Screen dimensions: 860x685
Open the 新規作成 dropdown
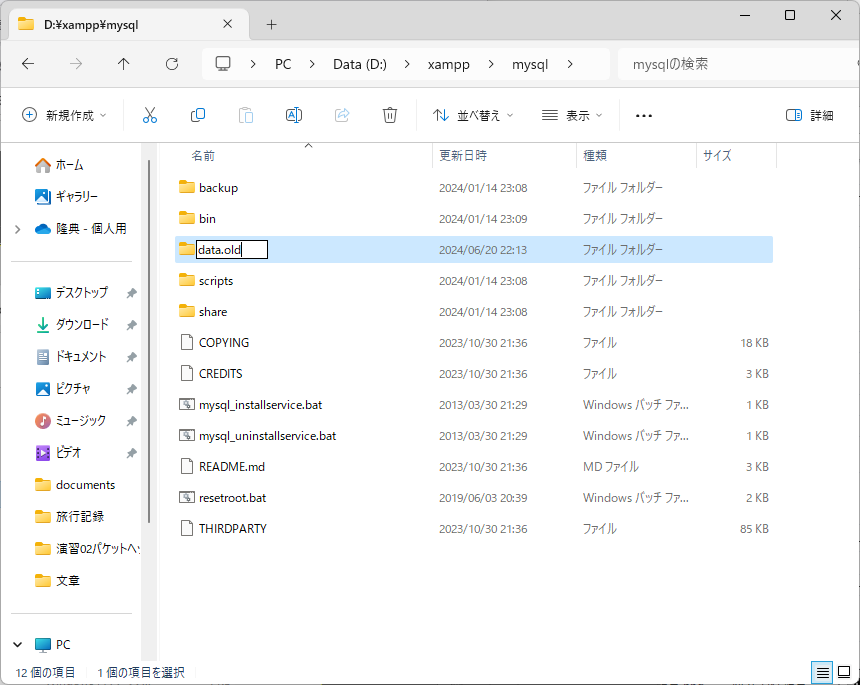[64, 115]
